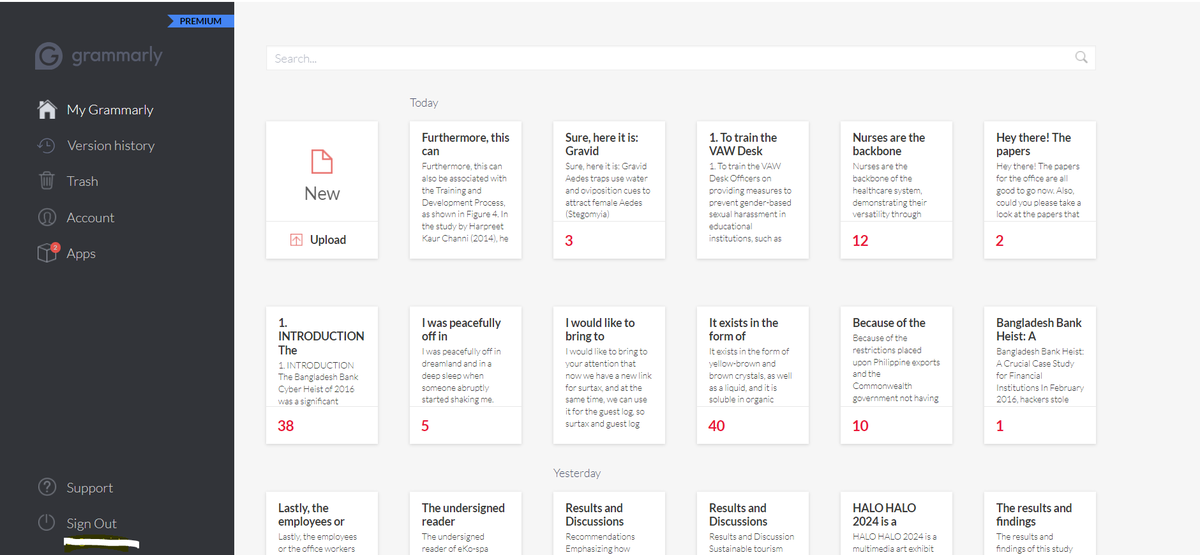Click issue count 12 on Nurses card
The image size is (1200, 555).
(x=860, y=241)
